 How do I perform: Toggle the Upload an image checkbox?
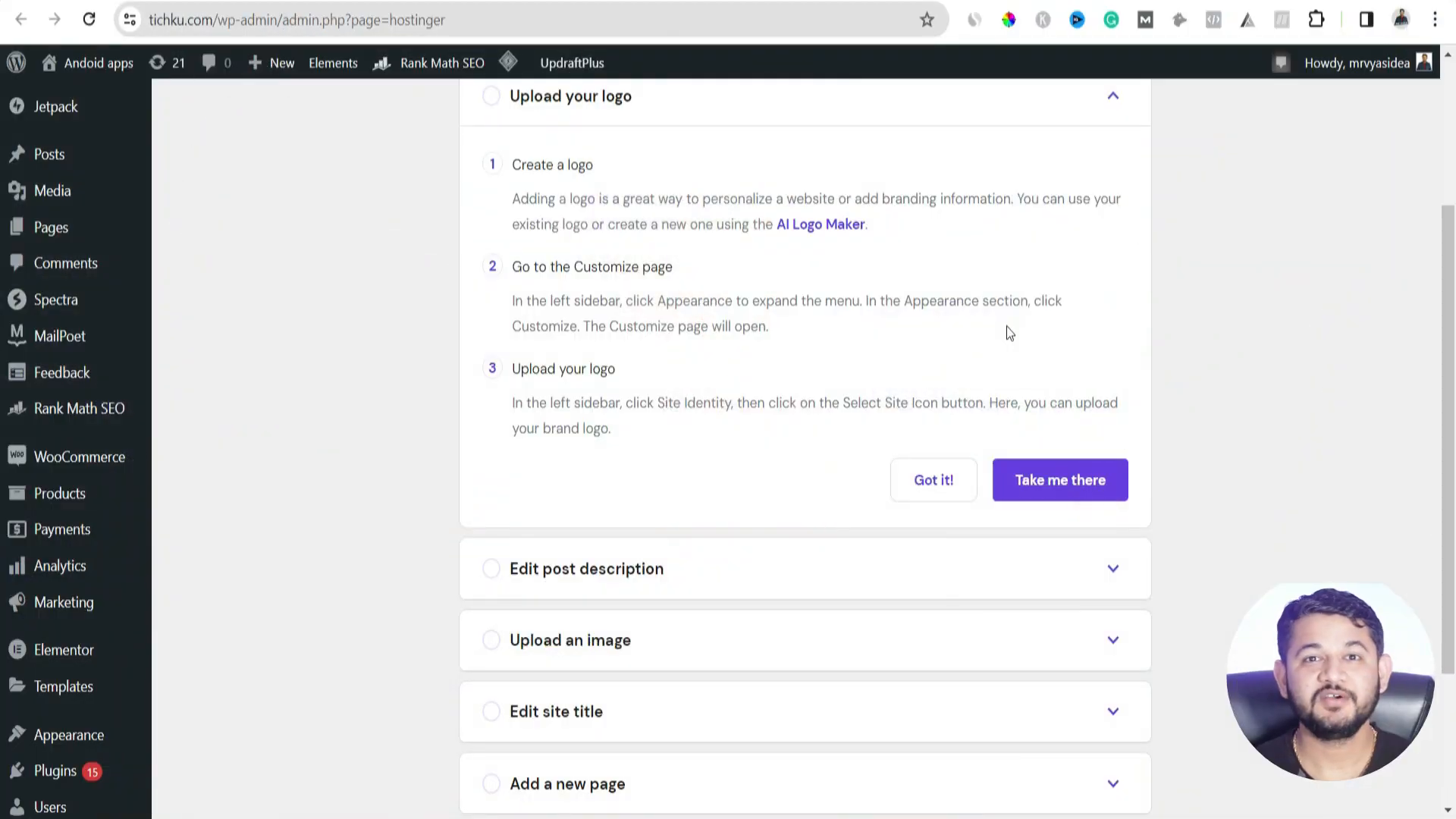490,640
